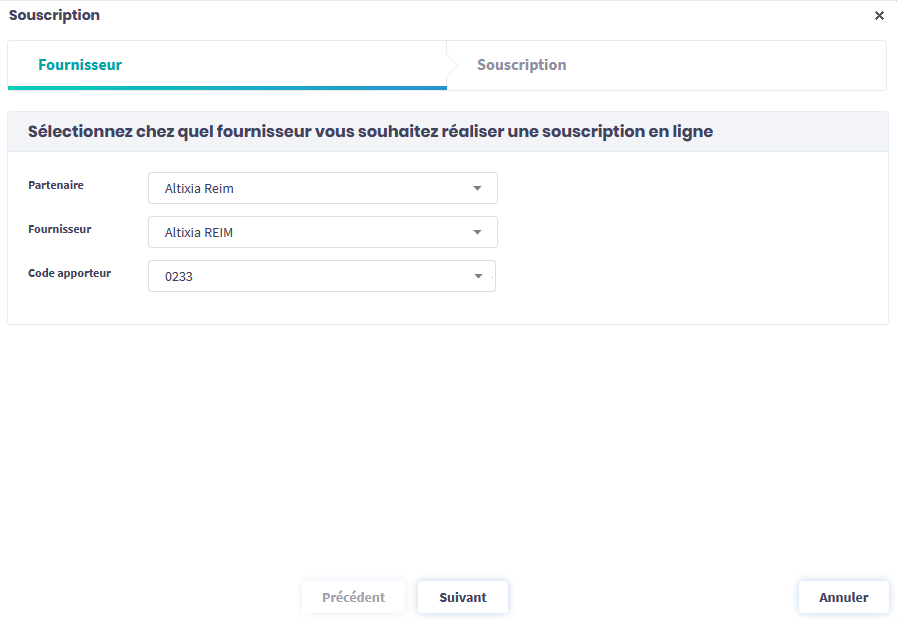The image size is (897, 619).
Task: Click the Fournisseur field label in the form
Action: point(59,229)
